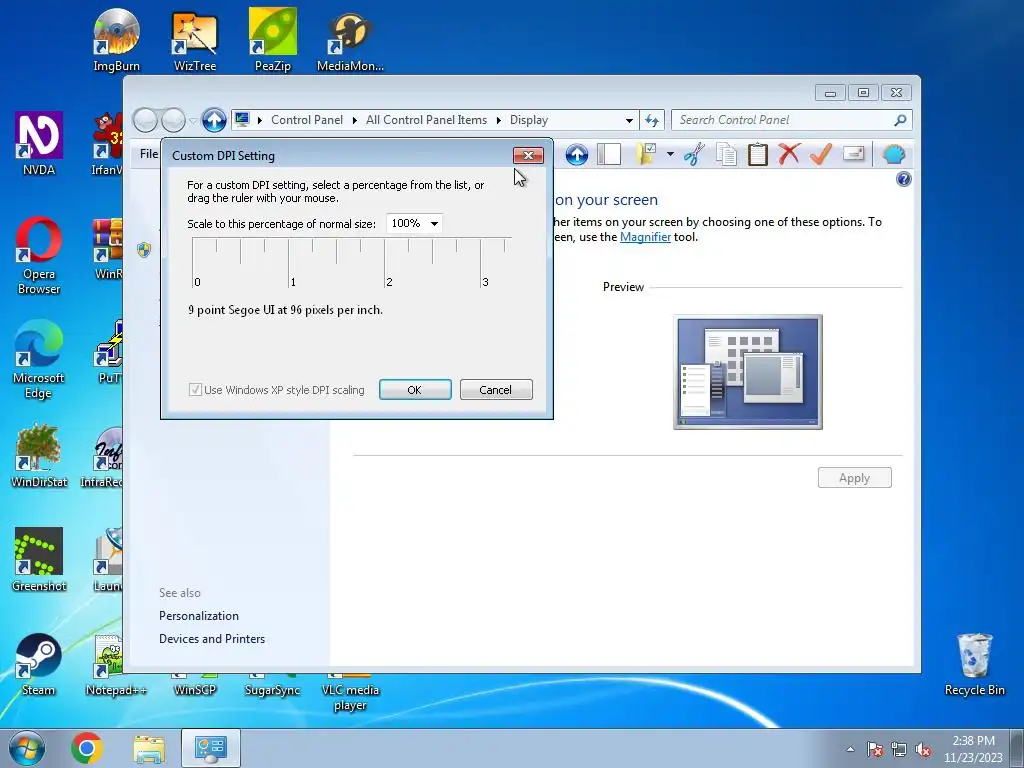Click the Display preview thumbnail
The image size is (1024, 768).
(x=748, y=372)
